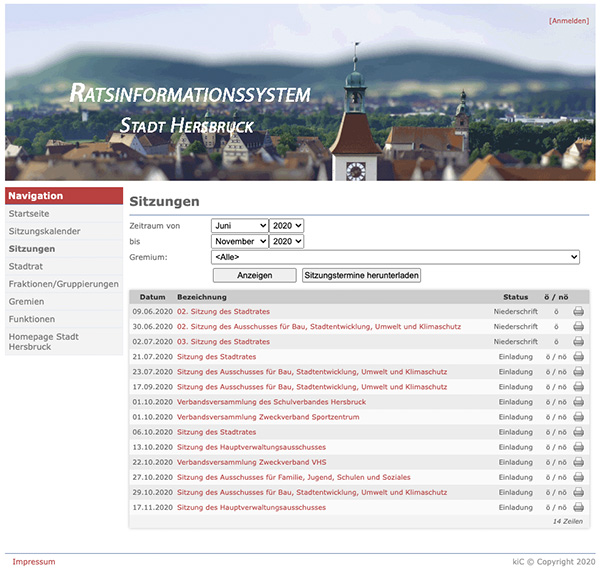Open Fraktionen/Gruppierungen in the navigation
The image size is (600, 572).
coord(63,284)
